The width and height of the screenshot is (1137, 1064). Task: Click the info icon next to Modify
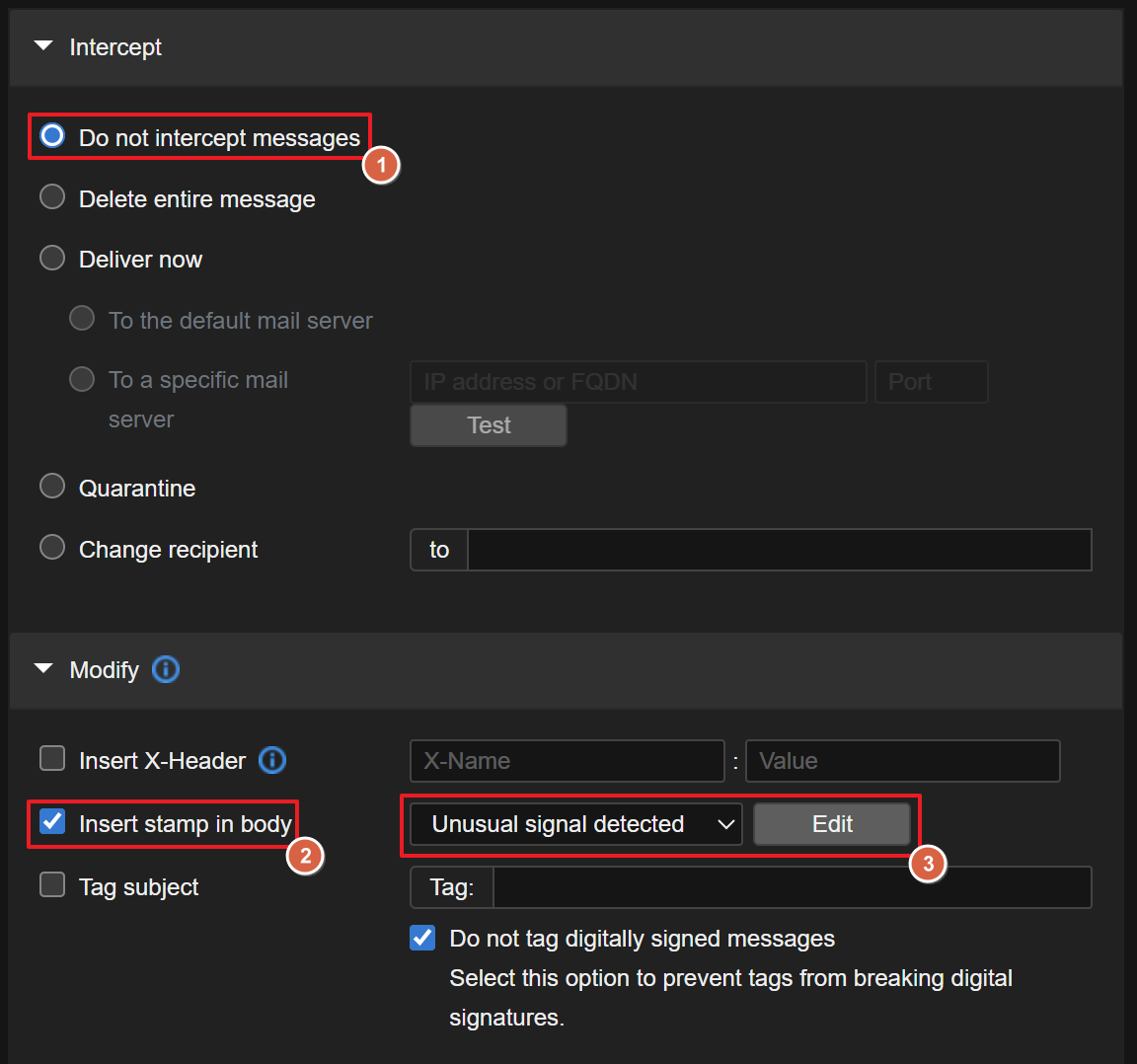166,669
